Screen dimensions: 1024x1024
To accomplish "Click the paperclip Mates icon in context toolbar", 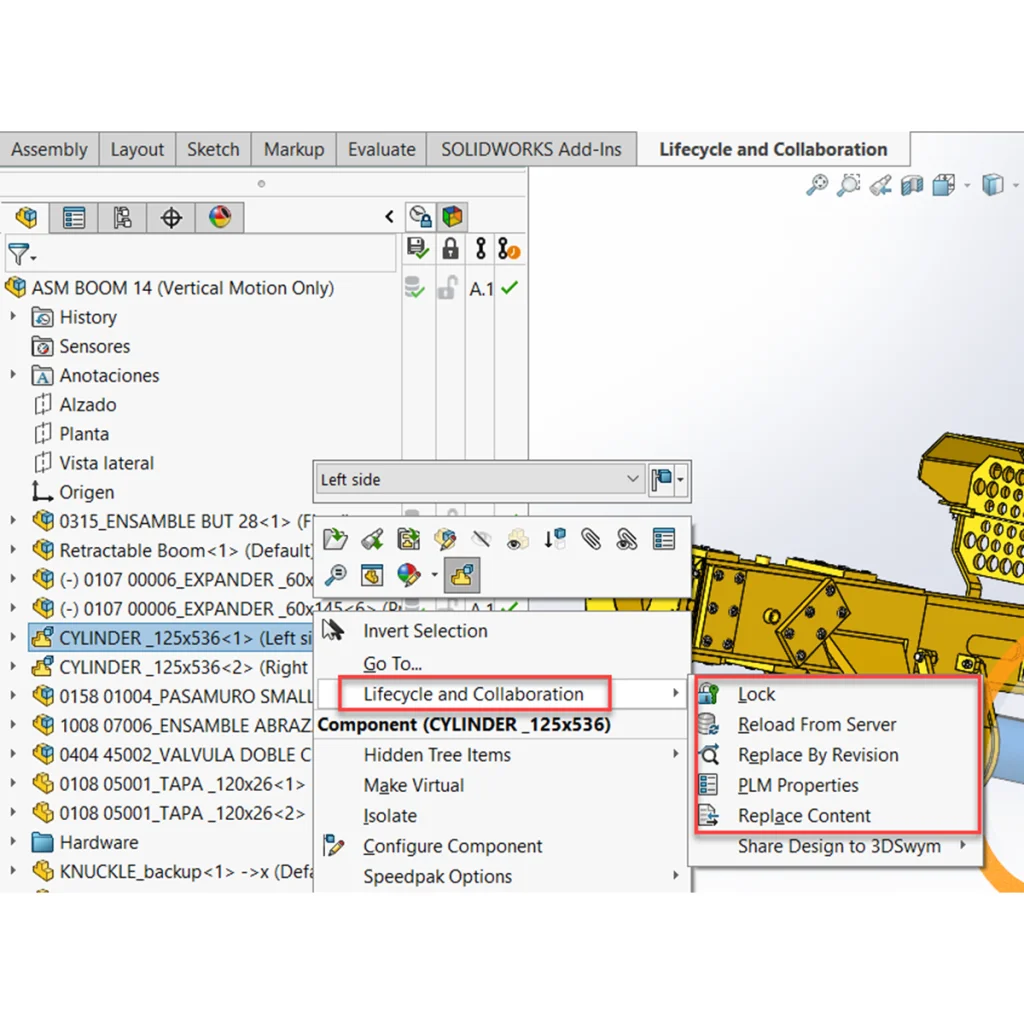I will pos(591,540).
